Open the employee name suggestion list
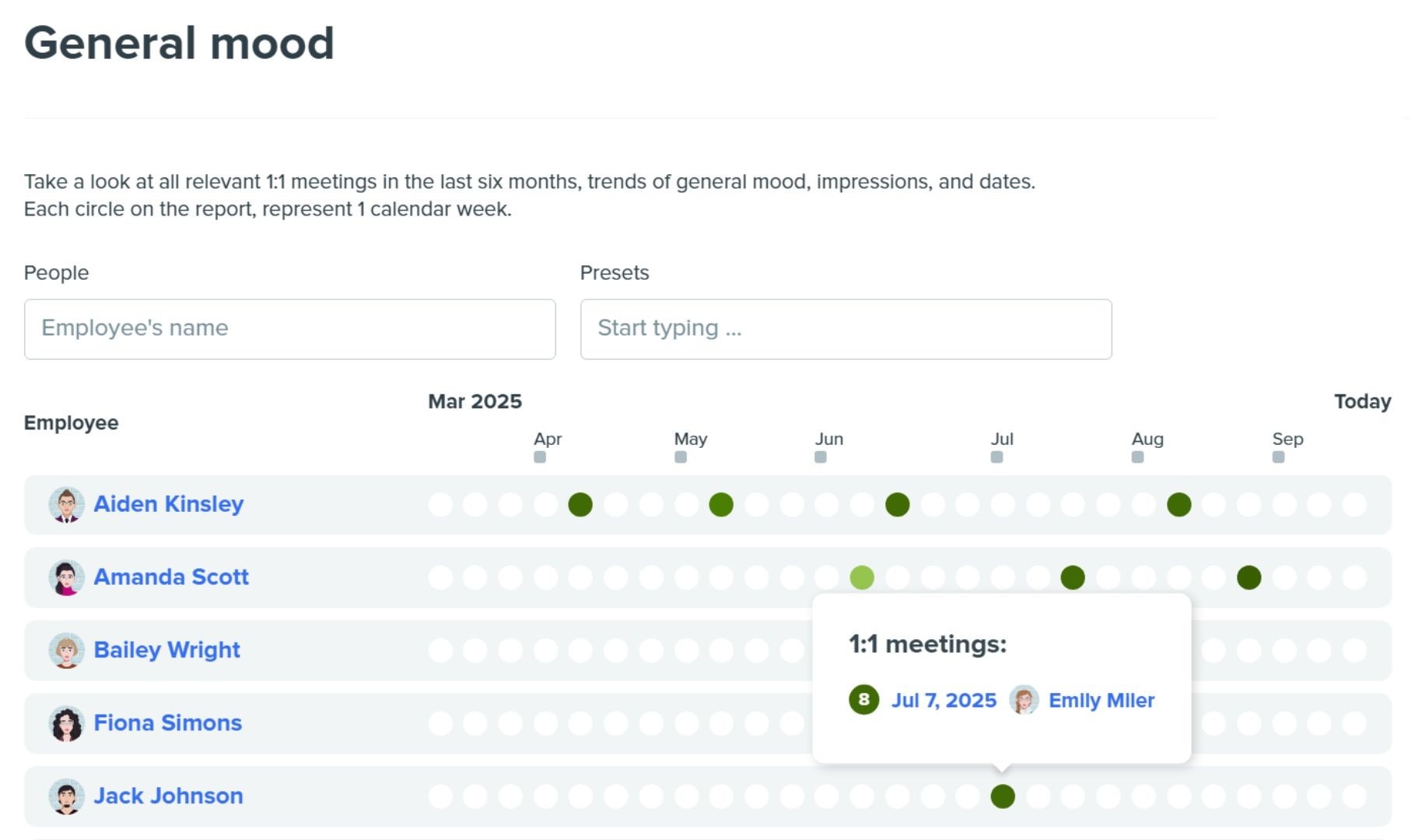 (289, 329)
